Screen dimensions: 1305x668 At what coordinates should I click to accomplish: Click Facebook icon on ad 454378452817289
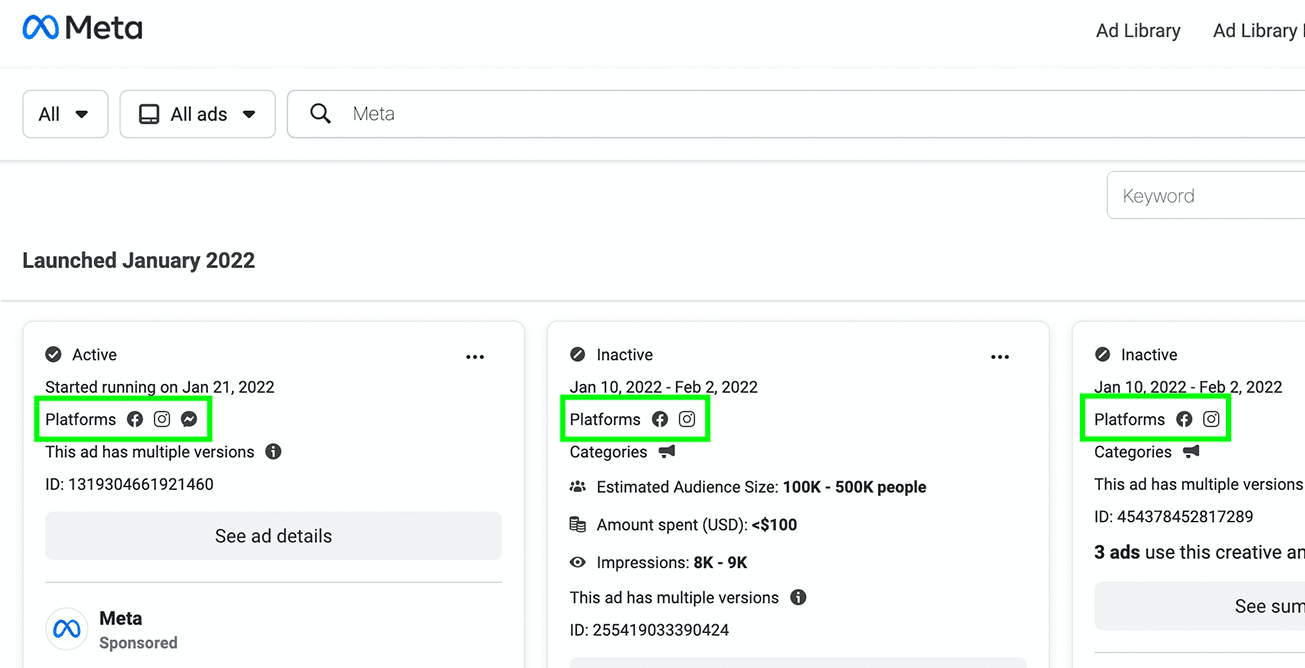click(x=1184, y=420)
